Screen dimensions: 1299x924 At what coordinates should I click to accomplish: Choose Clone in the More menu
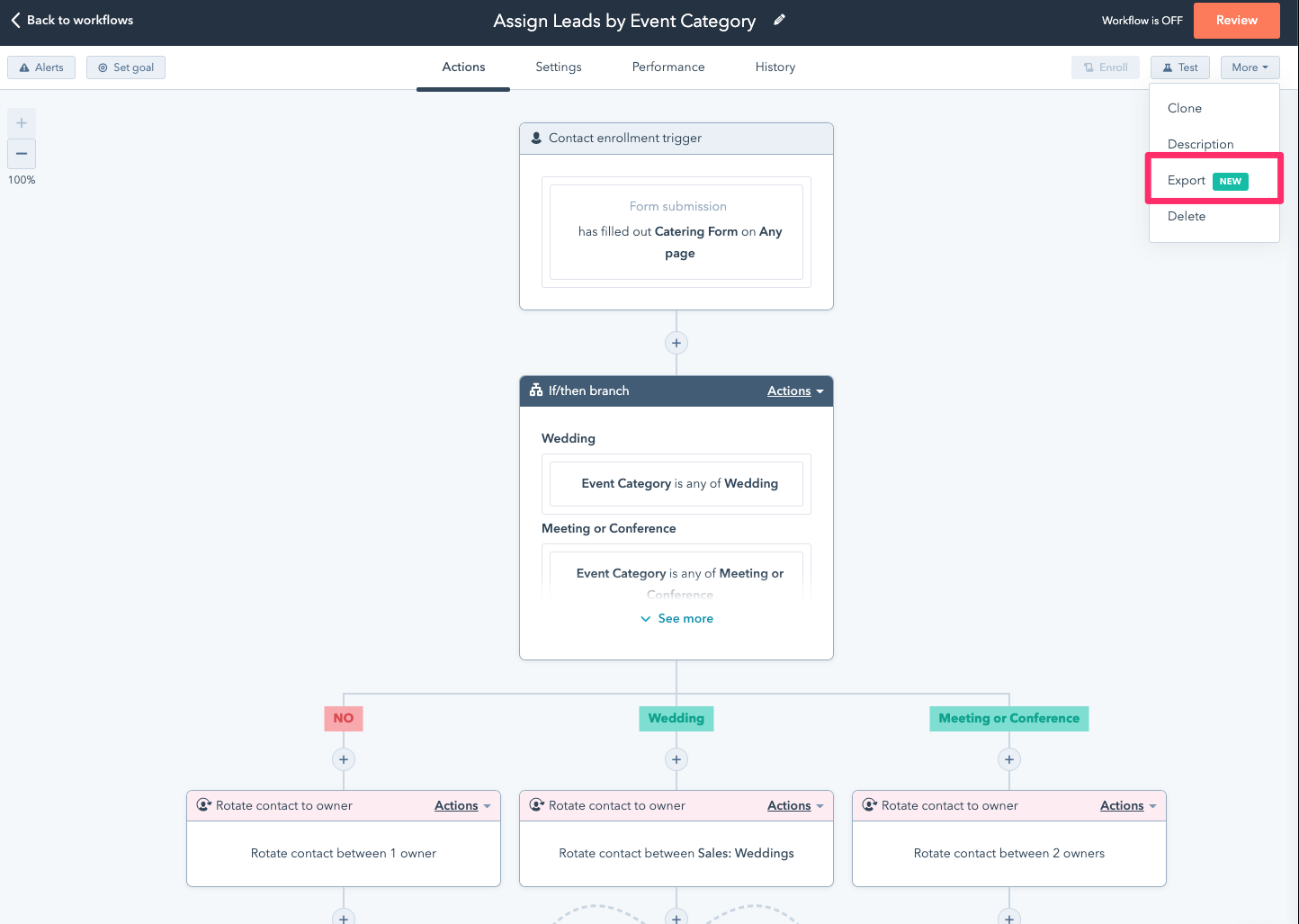click(1185, 108)
